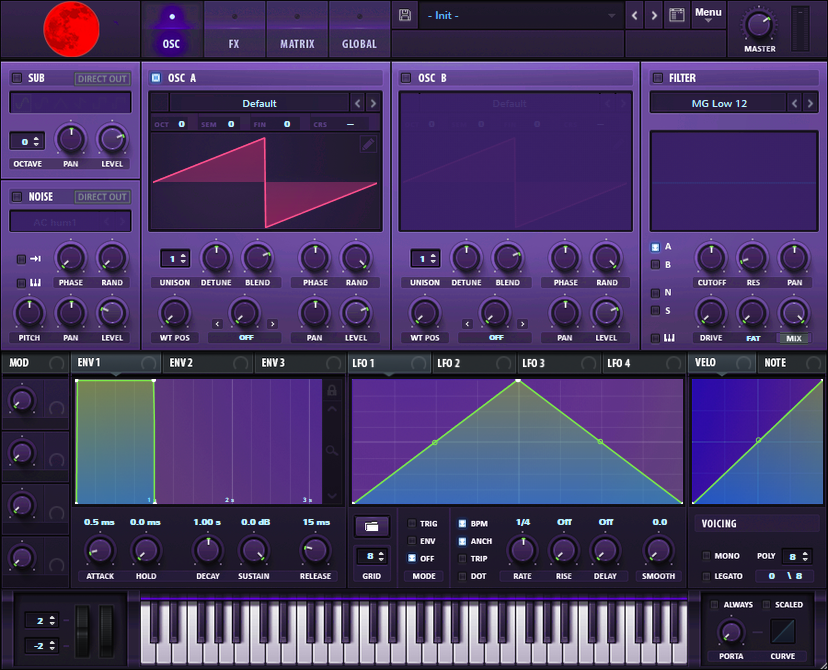Enable the FILTER module

(x=657, y=78)
